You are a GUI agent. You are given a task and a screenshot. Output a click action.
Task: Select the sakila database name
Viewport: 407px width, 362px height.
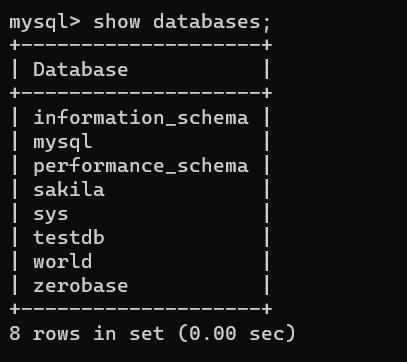[x=69, y=190]
